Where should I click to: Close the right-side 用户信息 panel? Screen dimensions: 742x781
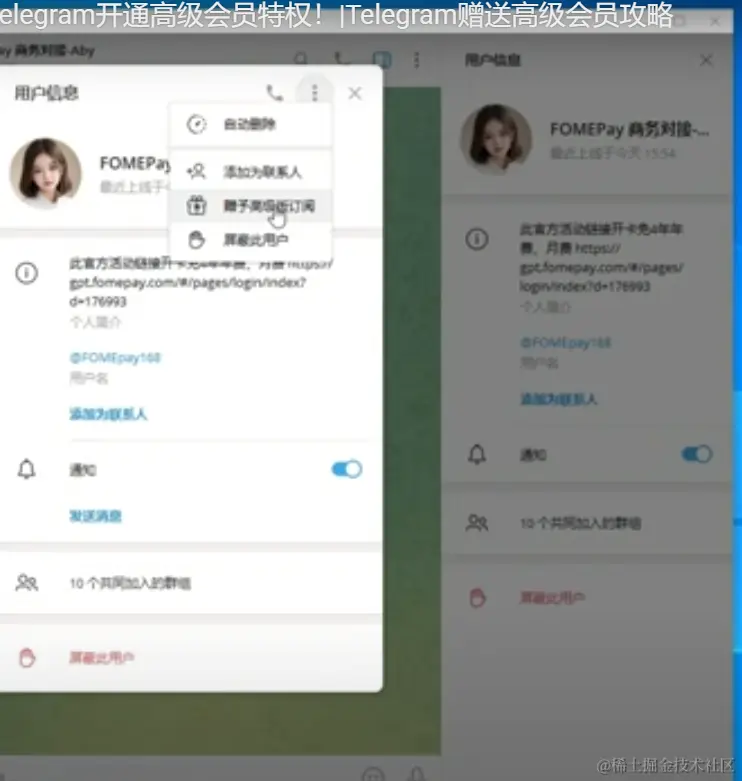(x=706, y=60)
